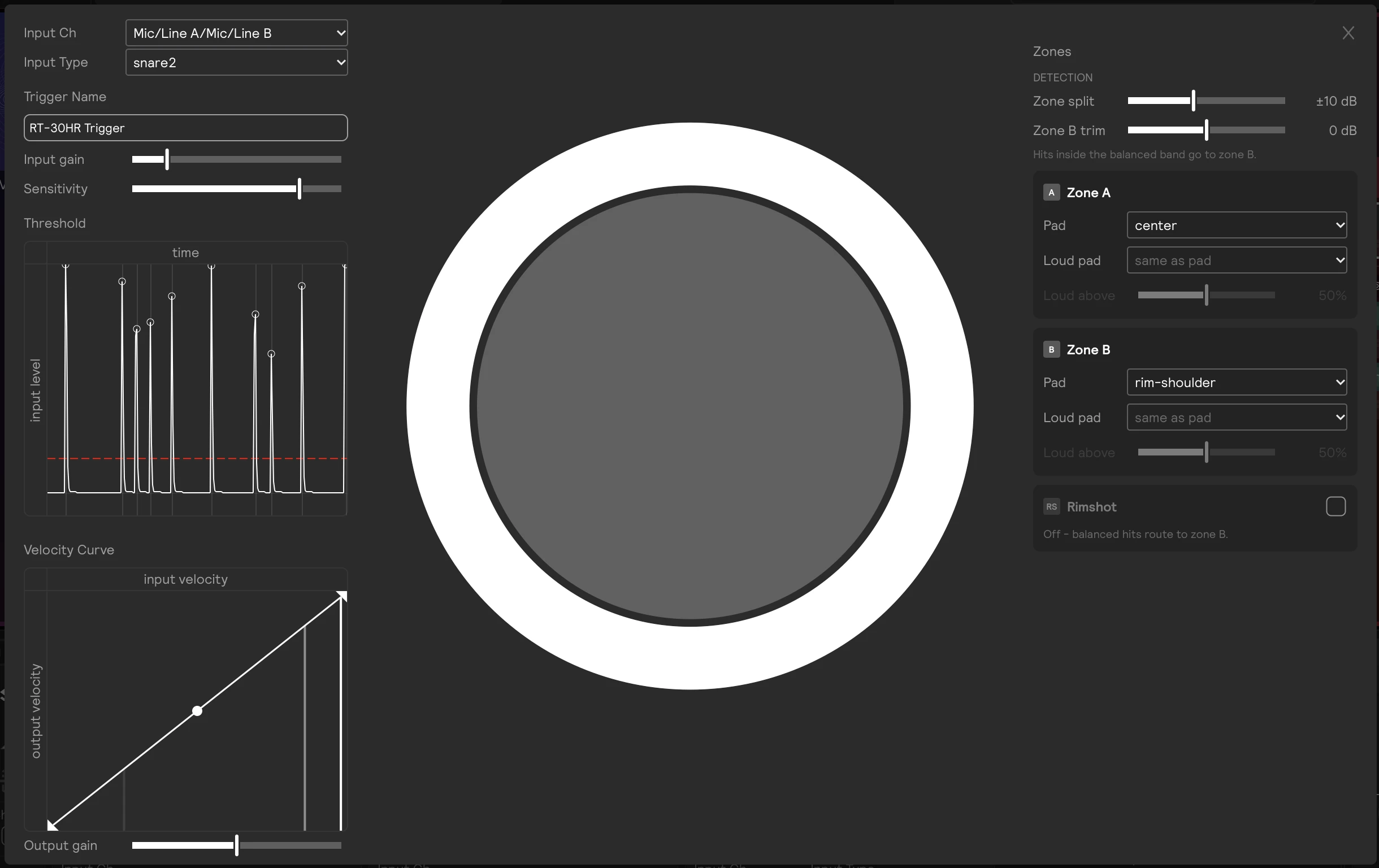This screenshot has width=1379, height=868.
Task: Click the Zones heading
Action: click(x=1052, y=51)
